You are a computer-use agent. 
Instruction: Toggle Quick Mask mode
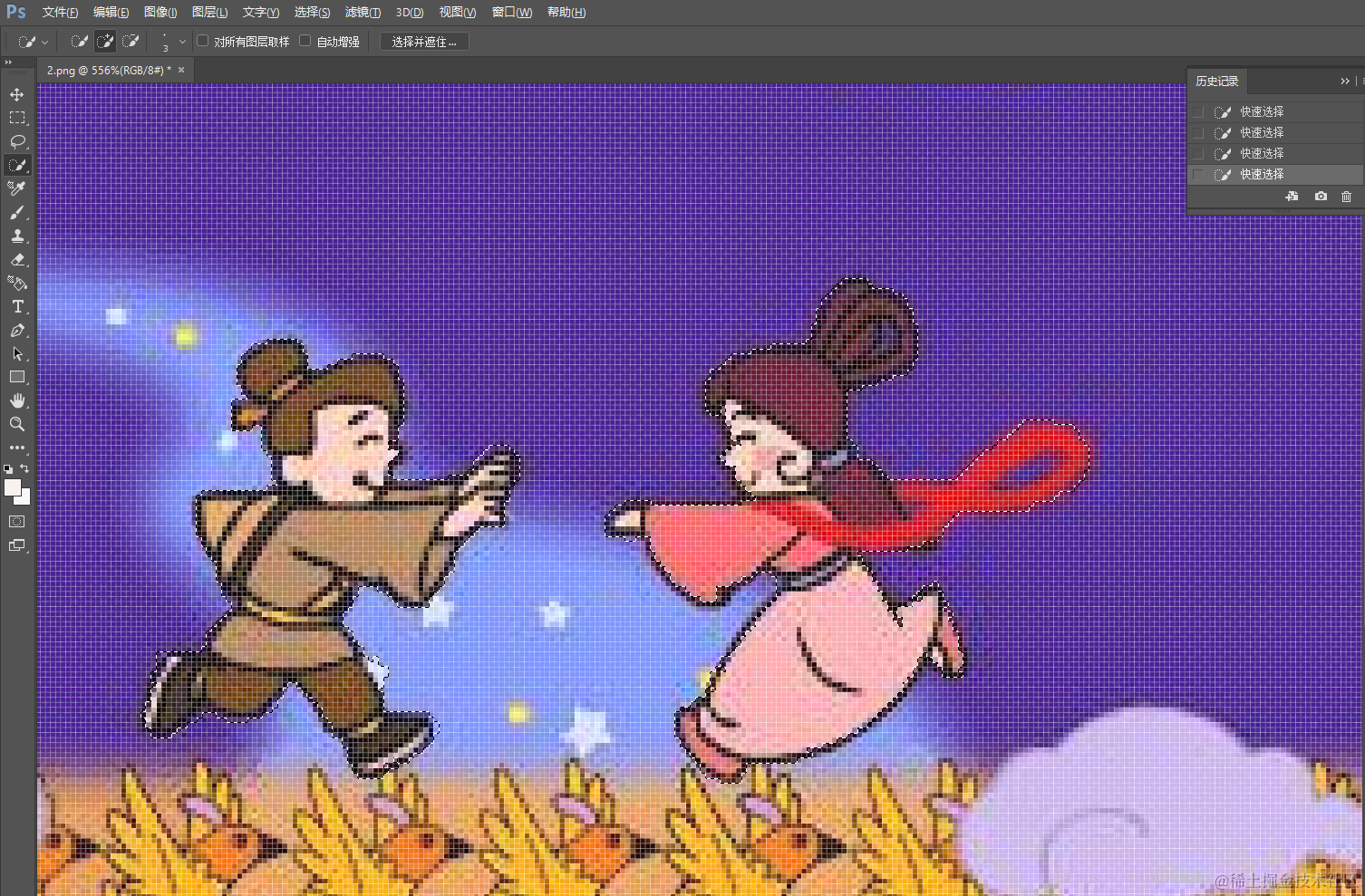tap(17, 522)
